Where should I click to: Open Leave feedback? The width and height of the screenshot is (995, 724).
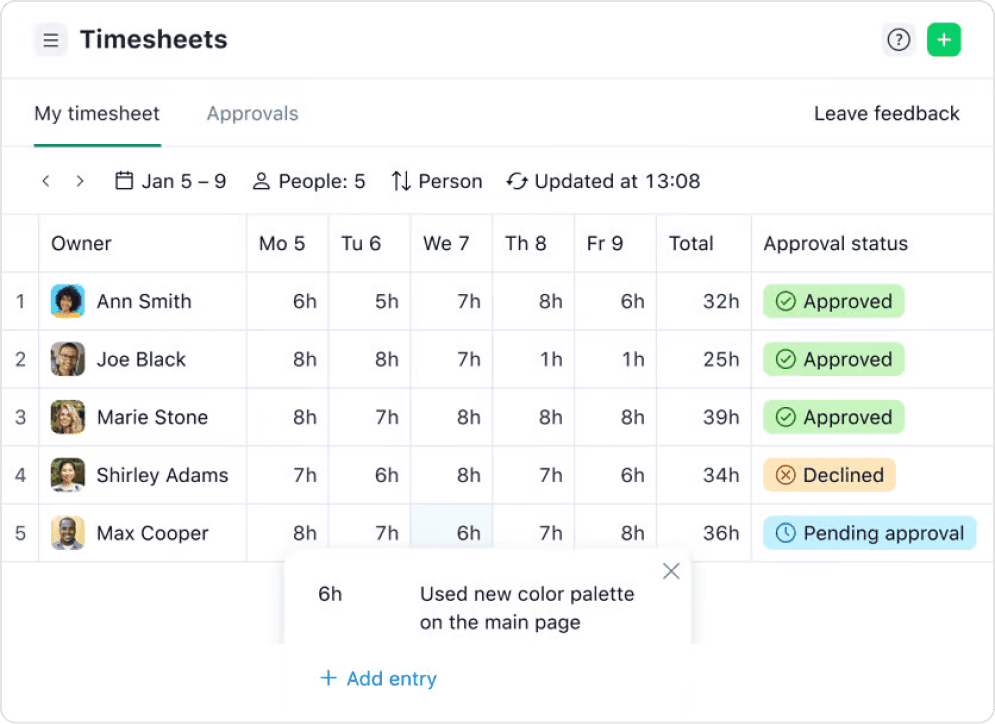pos(886,113)
